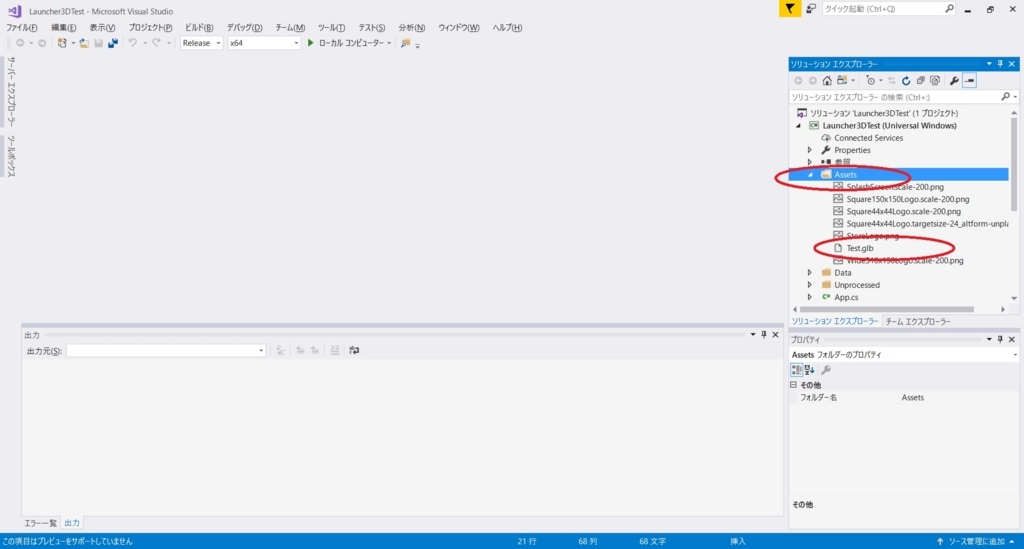
Task: Open the ファイル(F) menu
Action: click(x=22, y=27)
